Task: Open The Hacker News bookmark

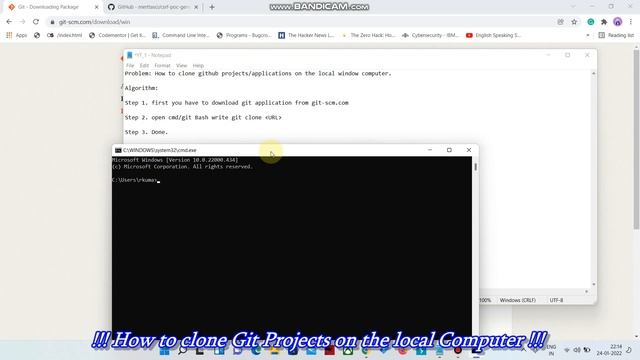Action: [306, 36]
